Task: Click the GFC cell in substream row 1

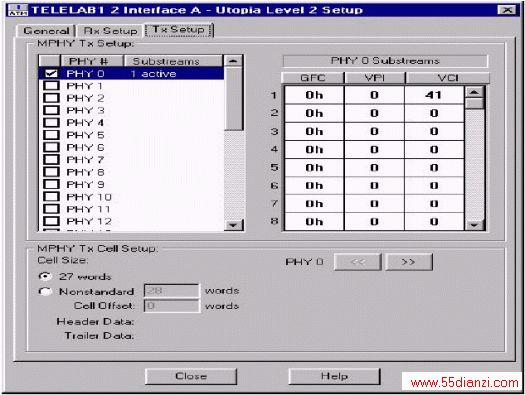Action: [314, 95]
